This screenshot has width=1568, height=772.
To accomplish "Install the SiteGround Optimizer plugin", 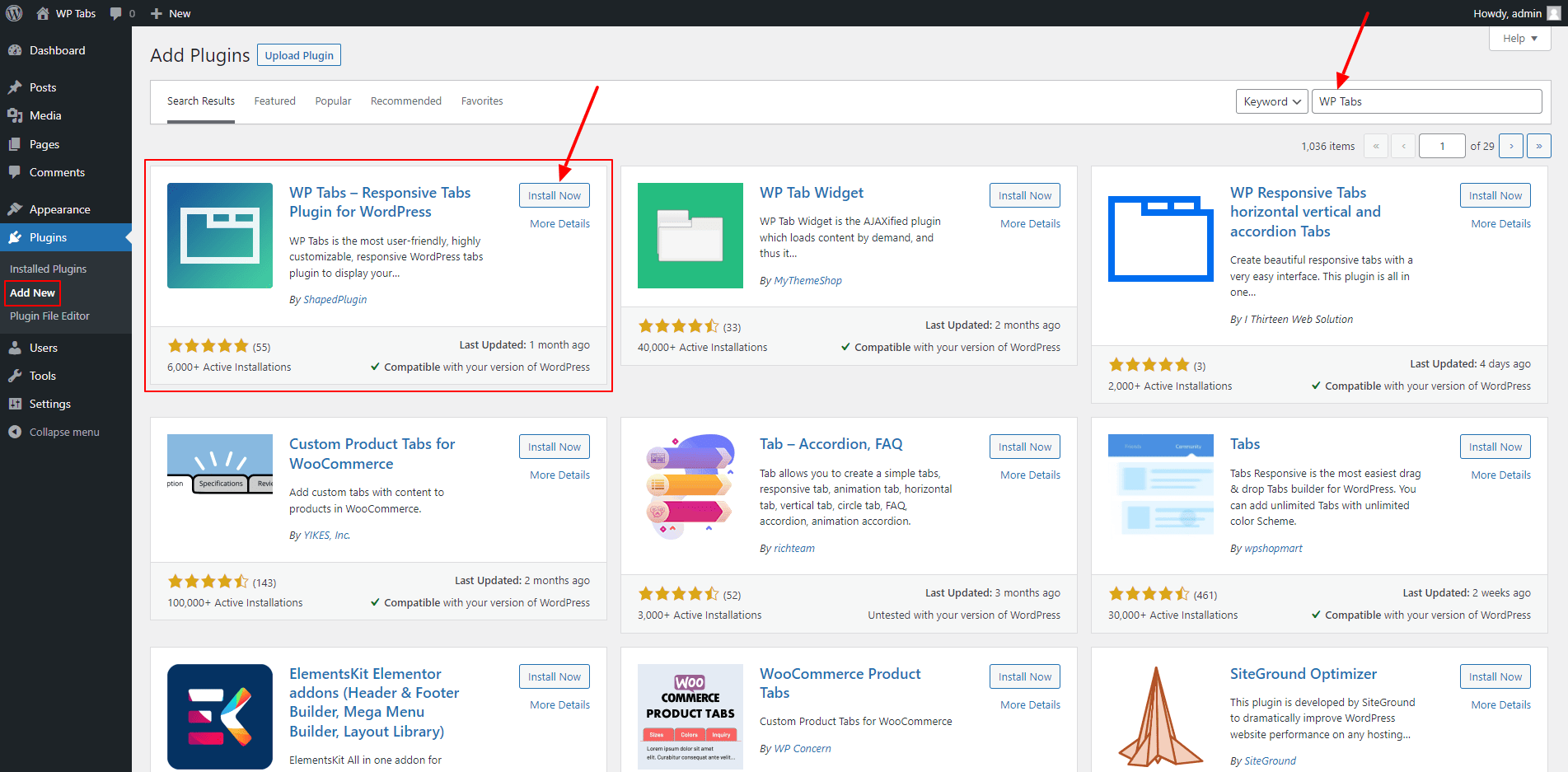I will click(1495, 676).
